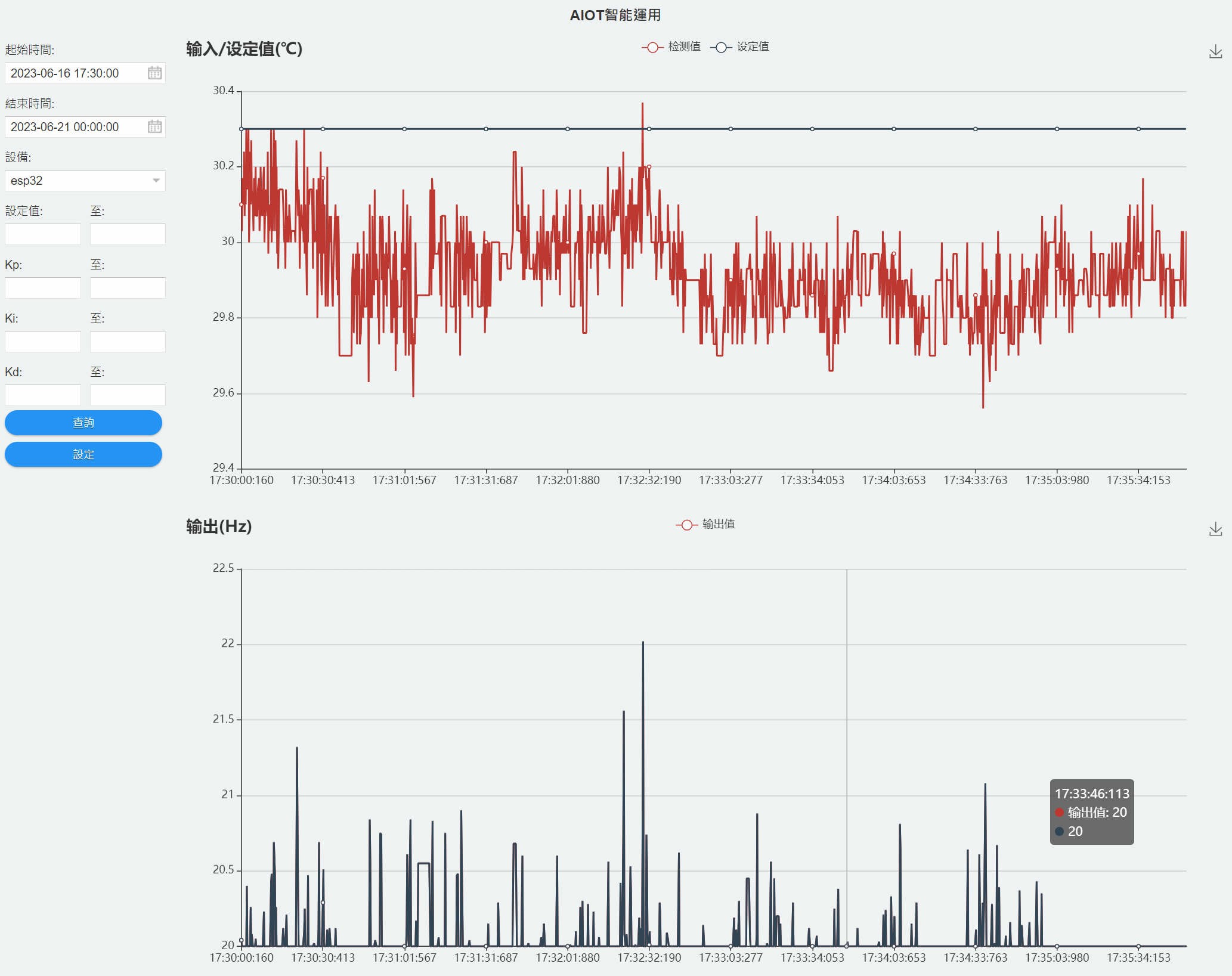Open start time calendar picker icon
The width and height of the screenshot is (1232, 976).
[154, 73]
